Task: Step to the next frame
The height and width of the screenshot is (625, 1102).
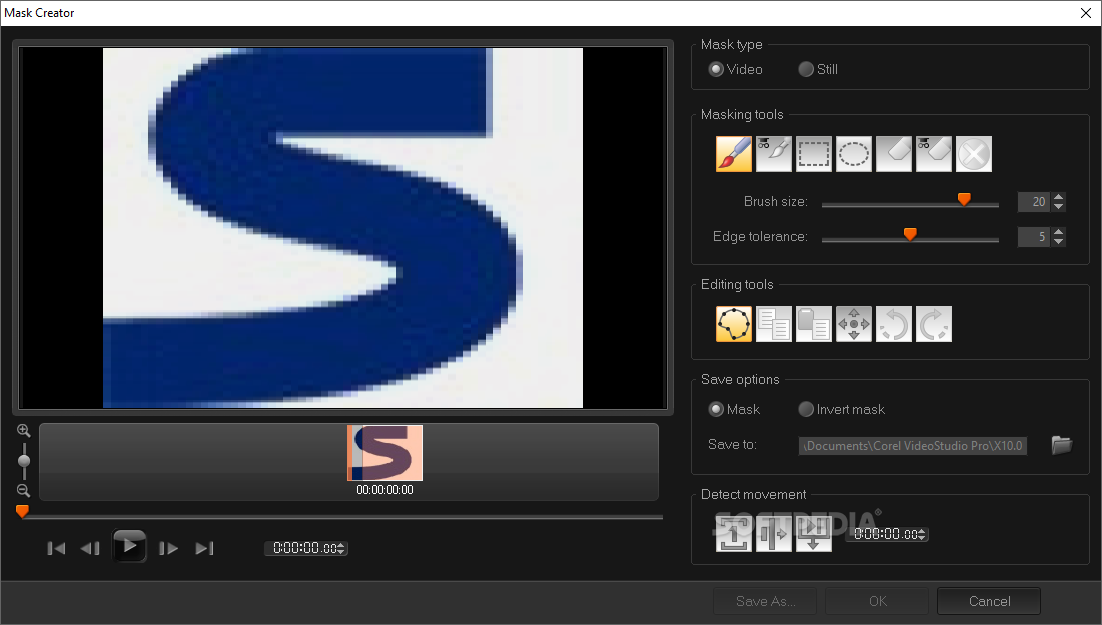Action: click(x=169, y=548)
